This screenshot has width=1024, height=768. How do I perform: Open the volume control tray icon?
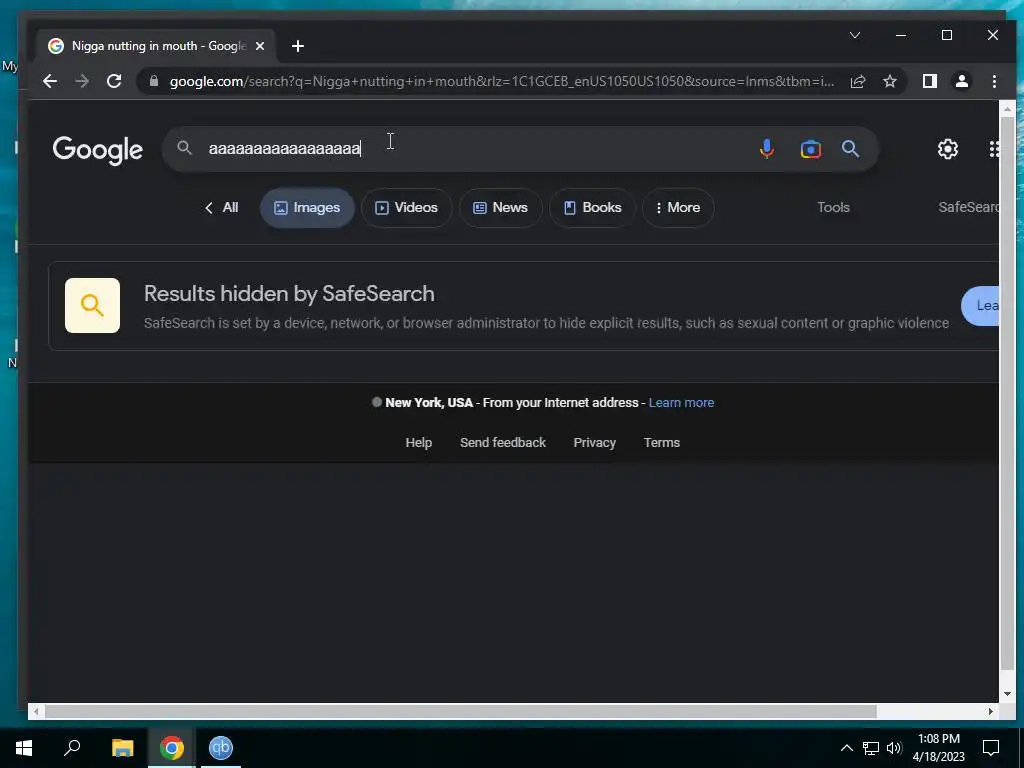point(894,748)
